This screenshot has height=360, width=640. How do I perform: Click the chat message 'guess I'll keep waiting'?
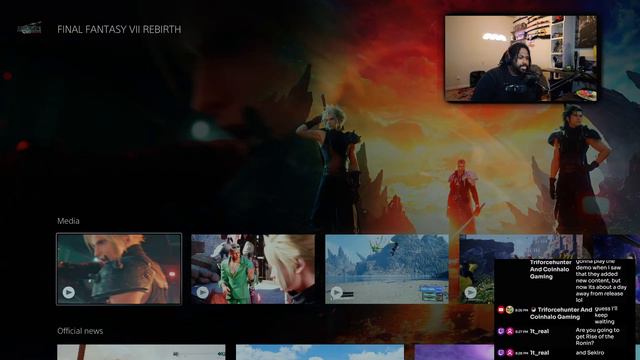point(606,315)
